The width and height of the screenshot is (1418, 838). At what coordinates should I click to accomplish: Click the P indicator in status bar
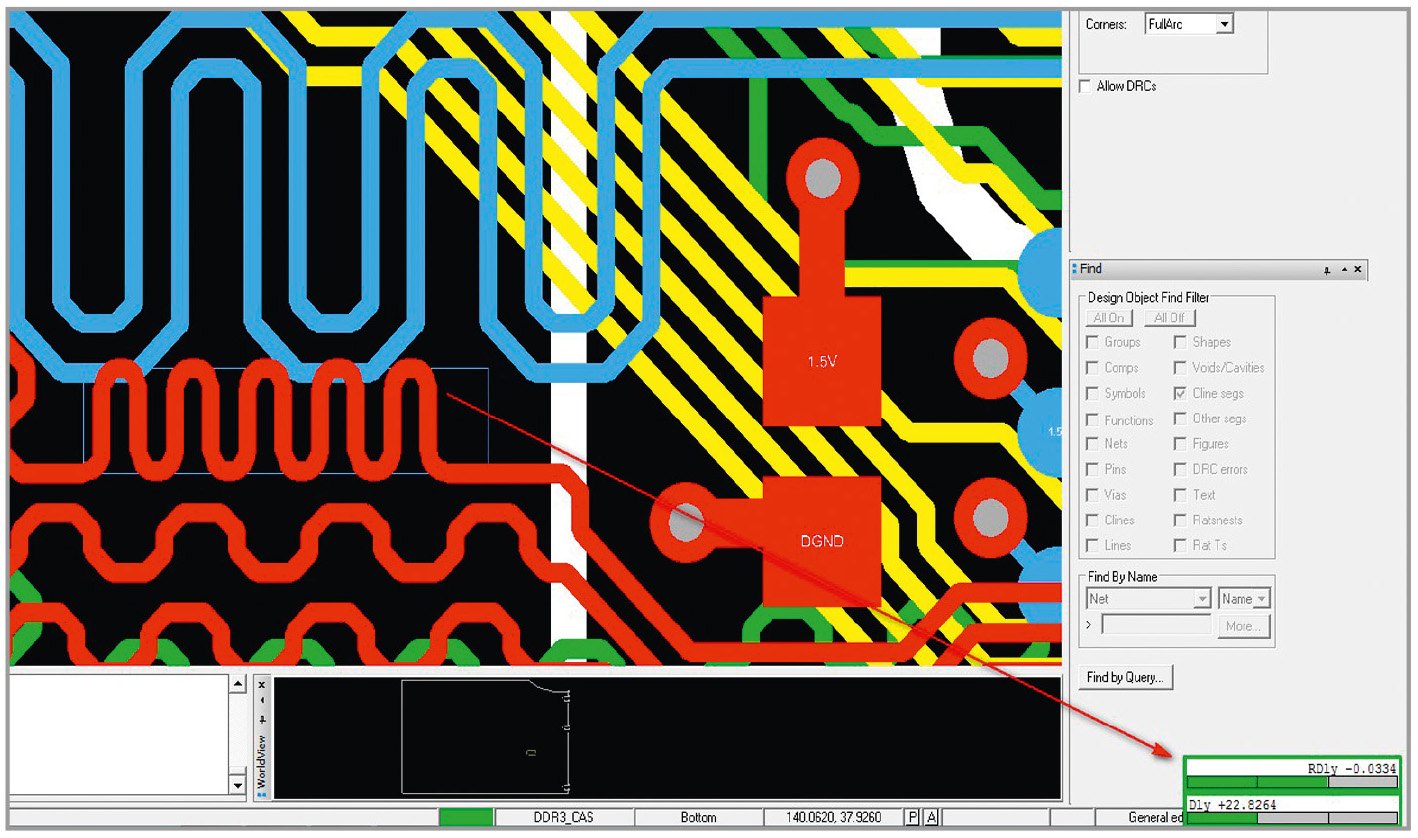point(912,818)
